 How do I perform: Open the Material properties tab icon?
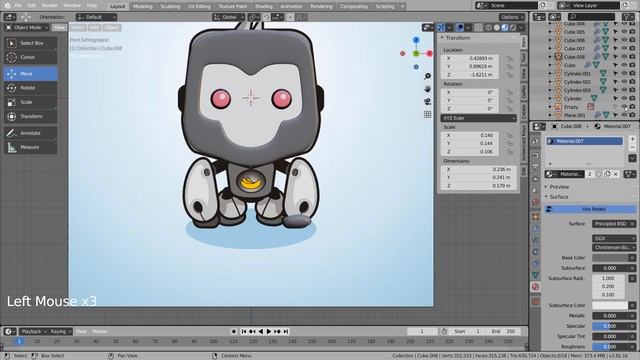click(x=536, y=287)
